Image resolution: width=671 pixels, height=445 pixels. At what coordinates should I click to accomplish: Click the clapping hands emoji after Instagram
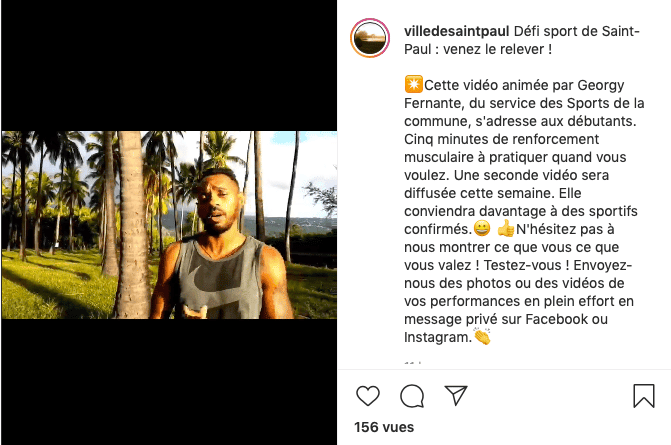482,336
